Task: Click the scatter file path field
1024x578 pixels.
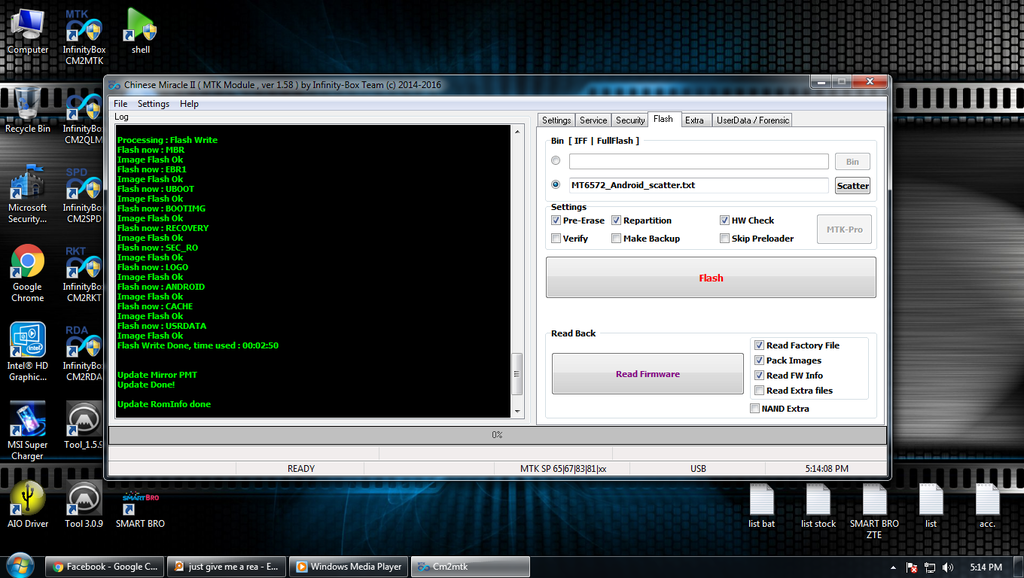Action: pos(698,185)
